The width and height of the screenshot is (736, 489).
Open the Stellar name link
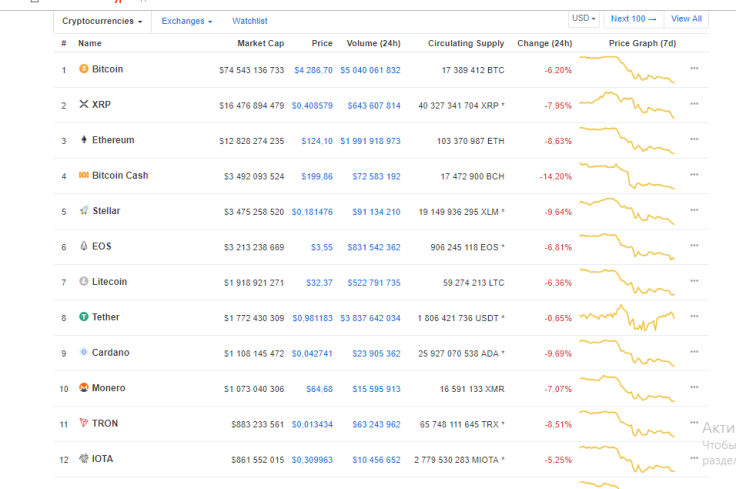coord(107,211)
